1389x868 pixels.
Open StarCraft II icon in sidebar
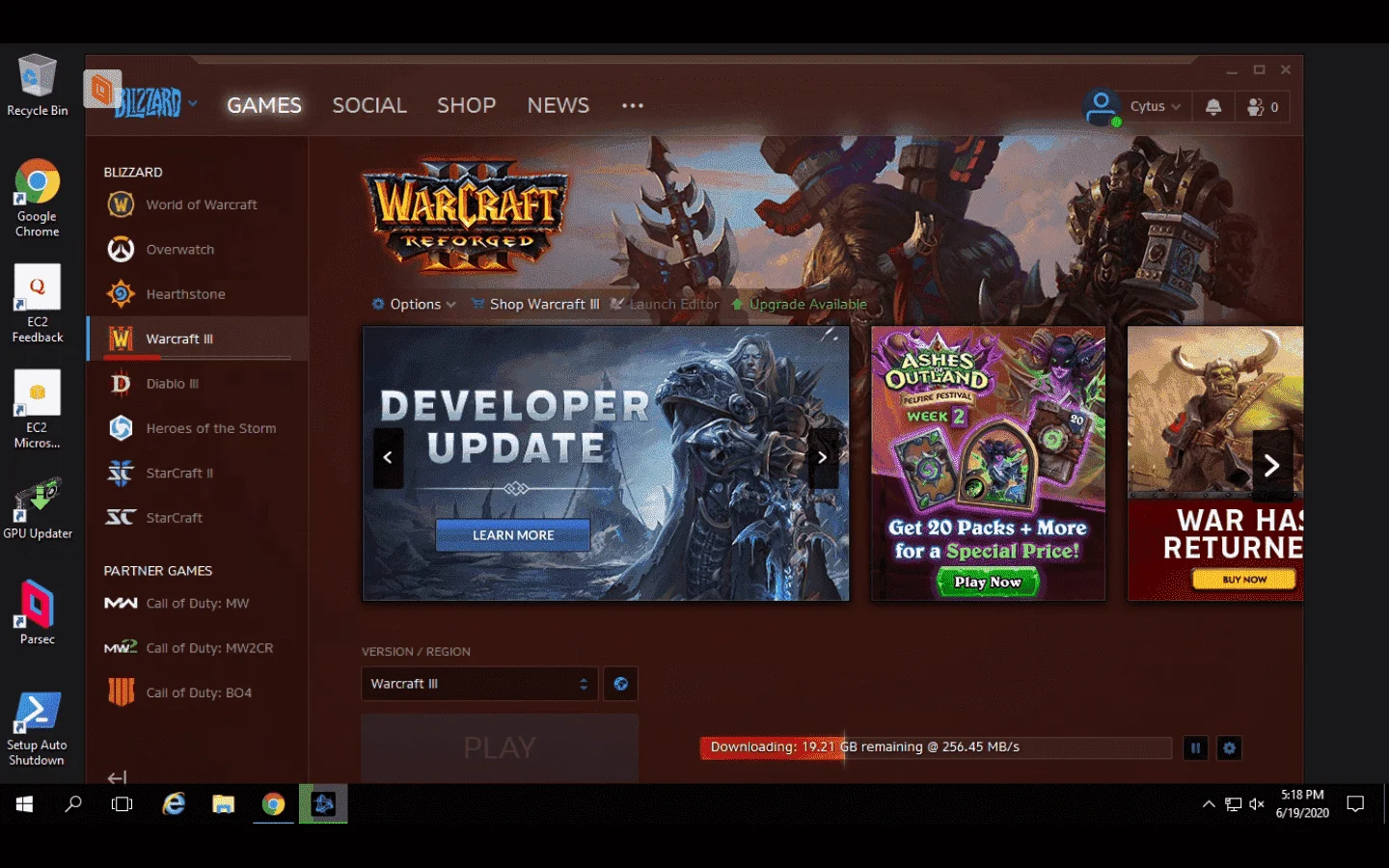click(121, 473)
